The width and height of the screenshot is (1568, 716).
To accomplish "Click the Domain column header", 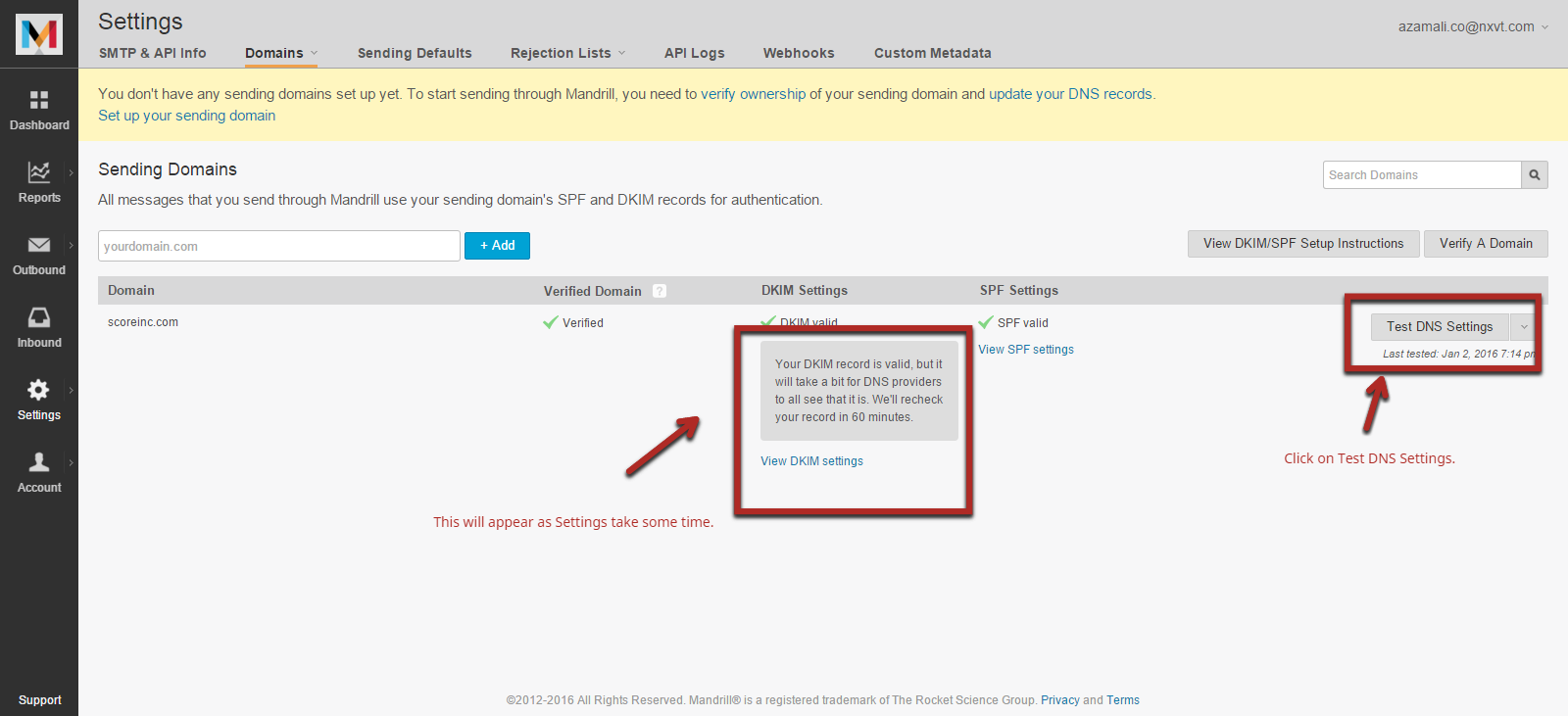I will [131, 291].
